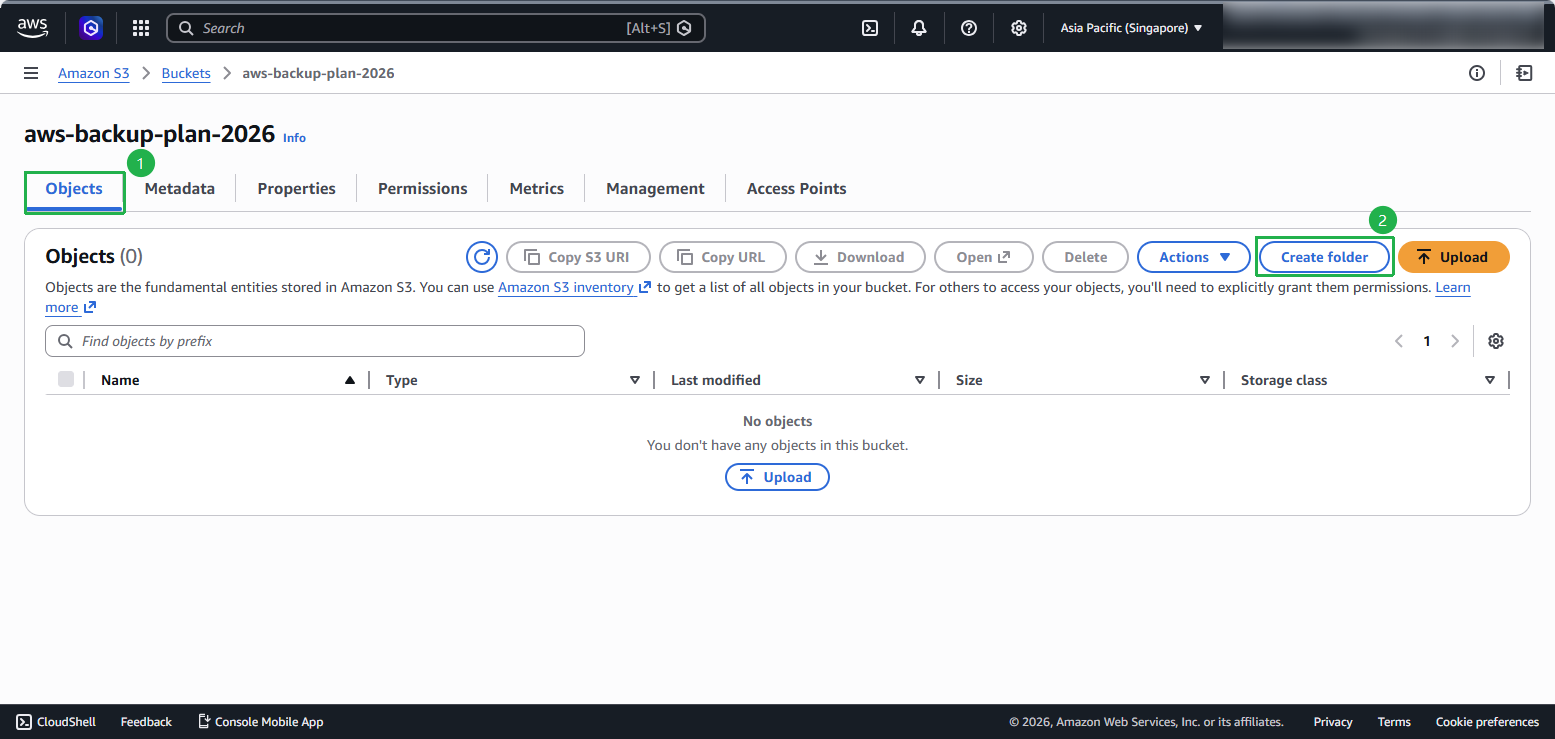This screenshot has width=1555, height=739.
Task: Open the Amazon S3 inventory link
Action: (574, 287)
